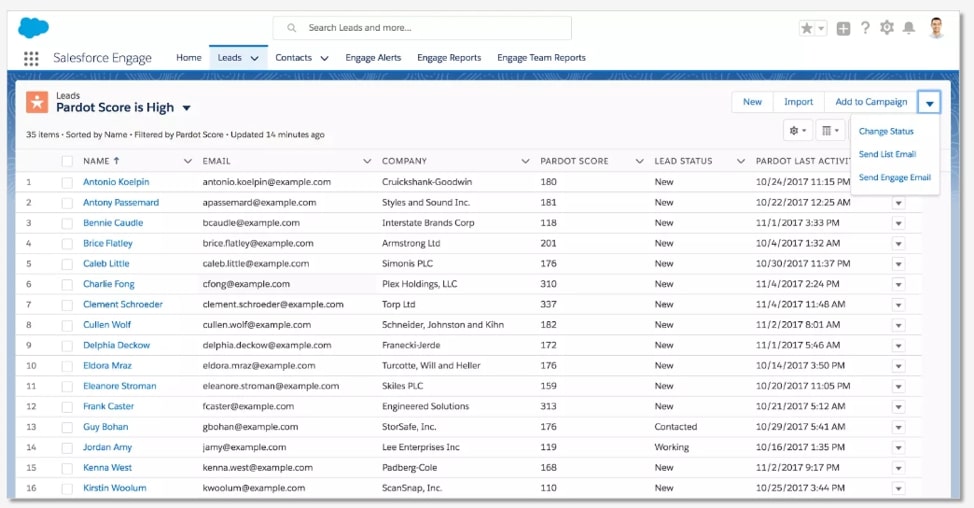Click the Import button

coord(798,102)
